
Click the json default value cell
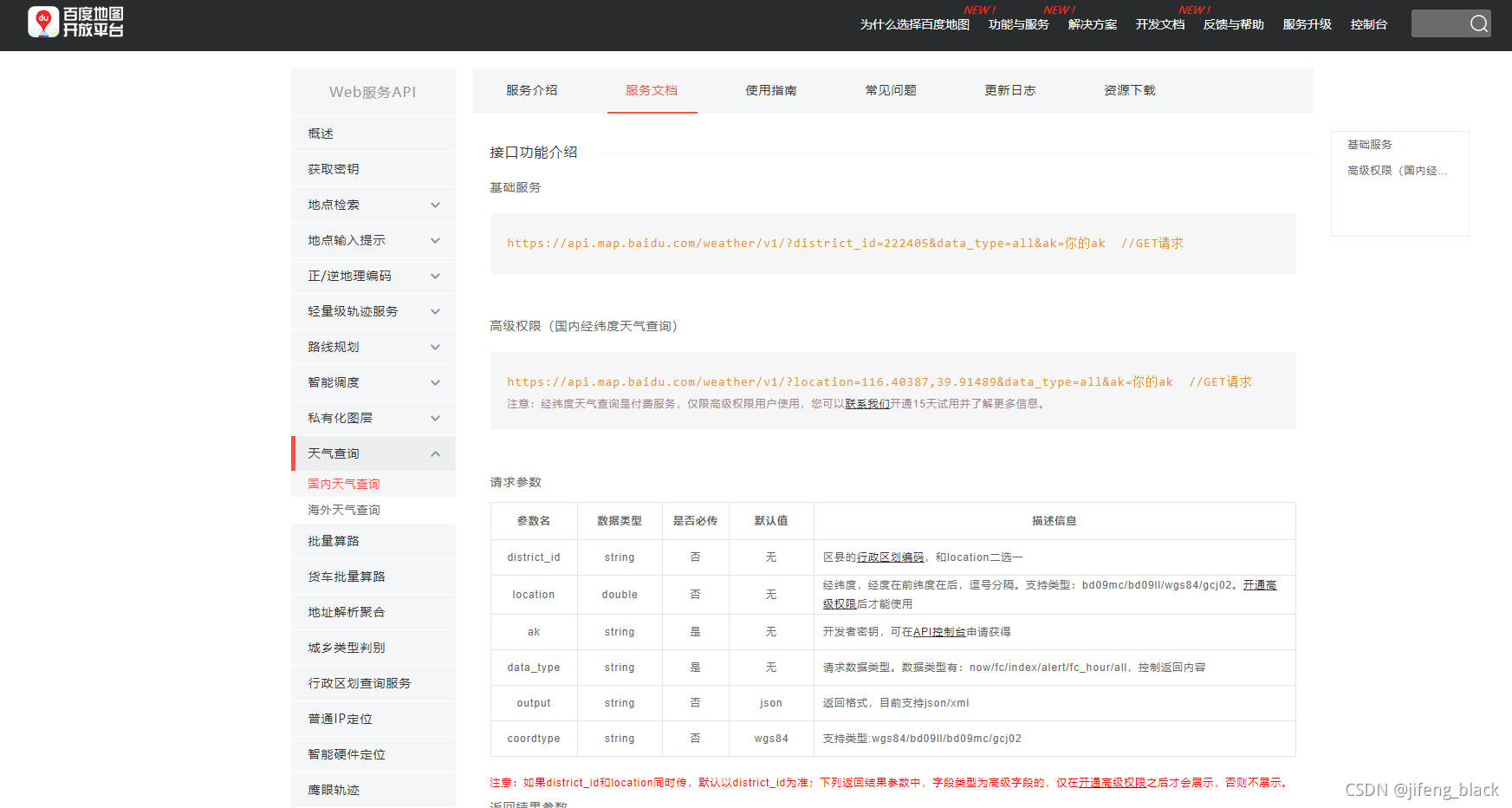pos(771,703)
